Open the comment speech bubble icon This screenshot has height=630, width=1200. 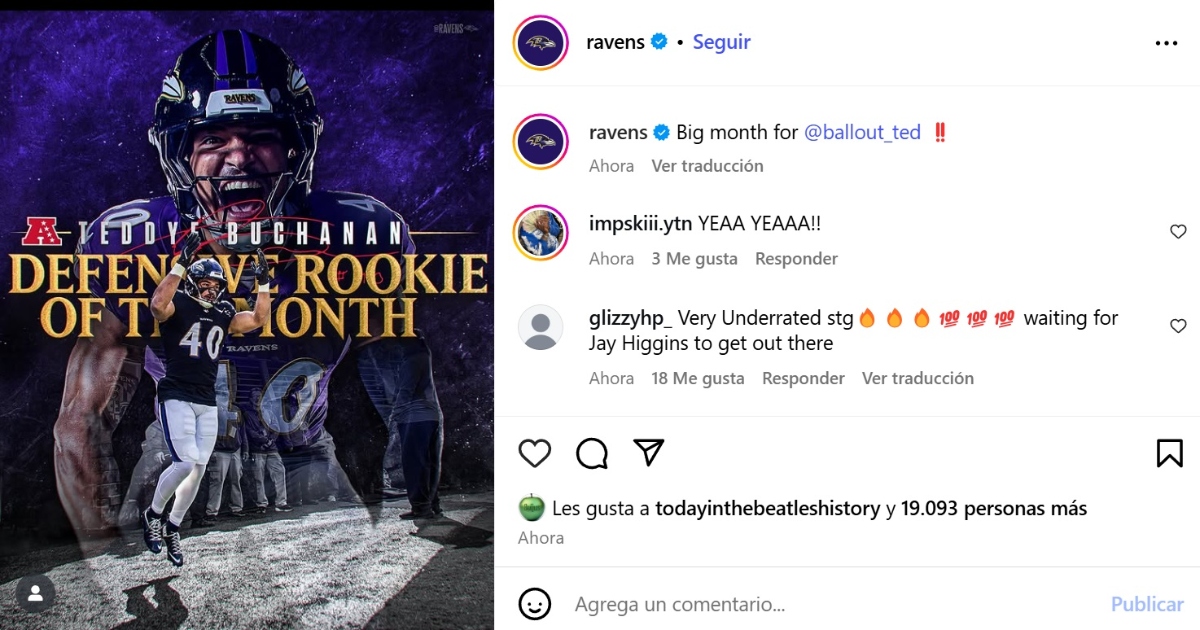[x=592, y=453]
